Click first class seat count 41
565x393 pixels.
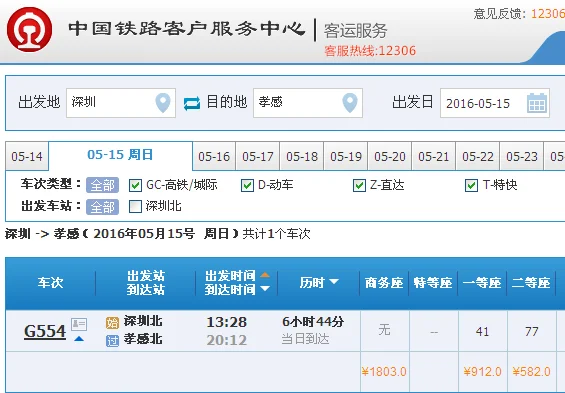pyautogui.click(x=482, y=331)
